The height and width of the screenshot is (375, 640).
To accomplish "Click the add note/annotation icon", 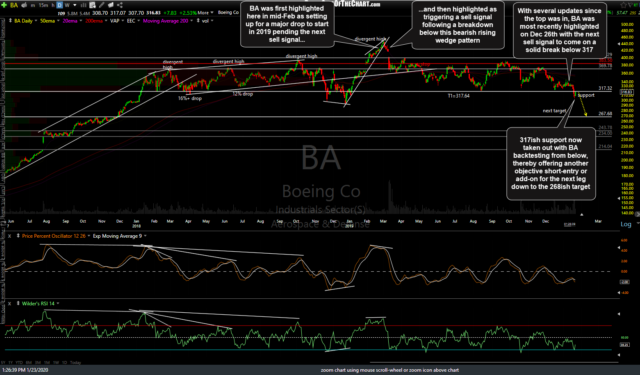I will (x=93, y=5).
